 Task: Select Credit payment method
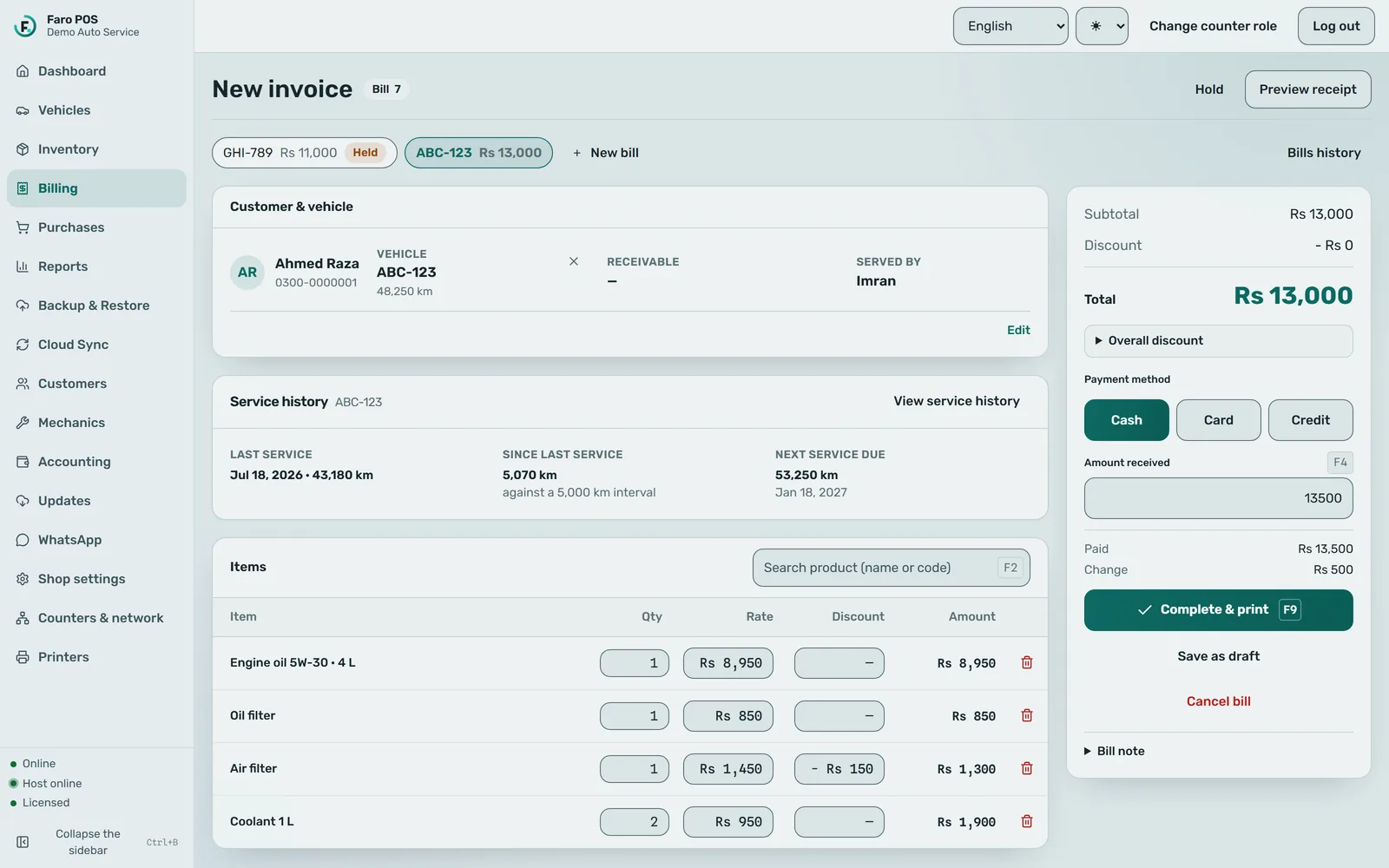pyautogui.click(x=1311, y=420)
